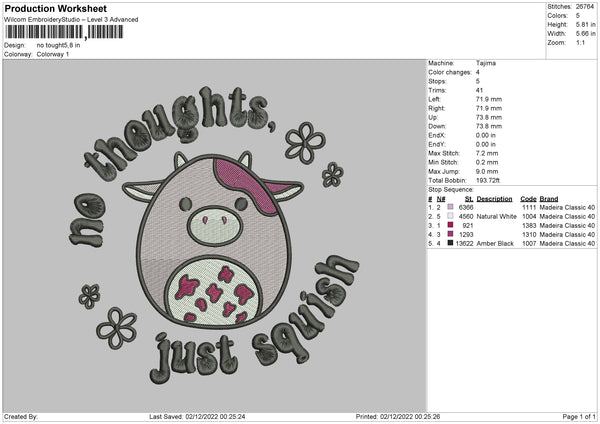Click the zoom value "1:1"

pos(580,42)
